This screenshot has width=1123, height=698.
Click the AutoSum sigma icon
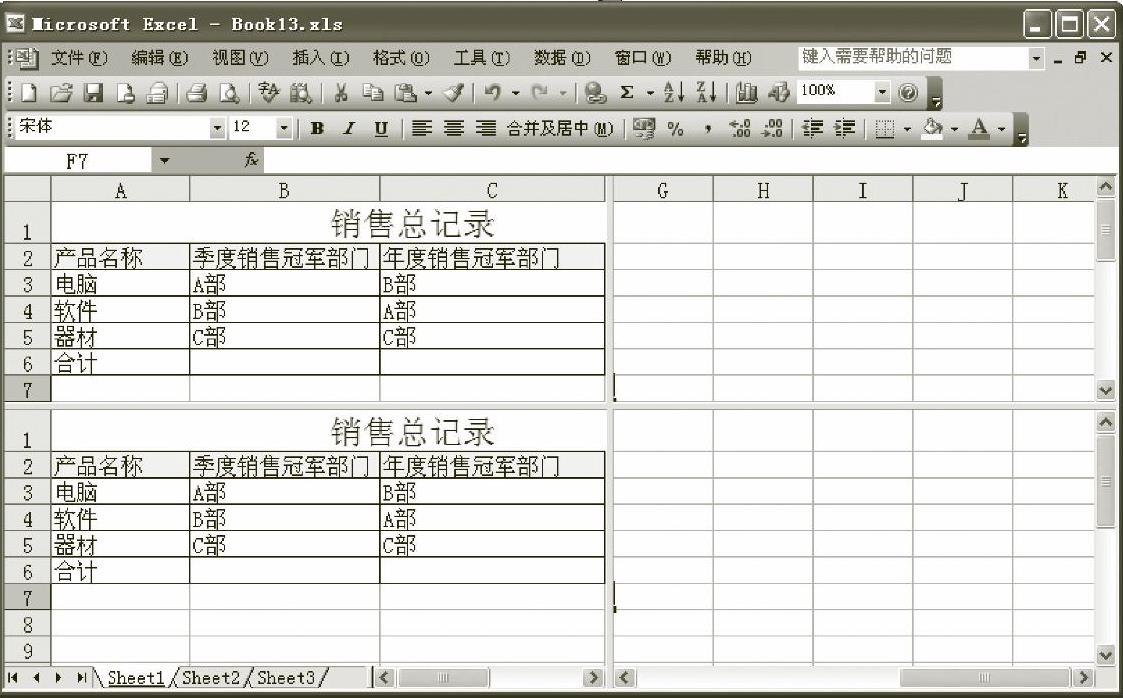click(627, 92)
